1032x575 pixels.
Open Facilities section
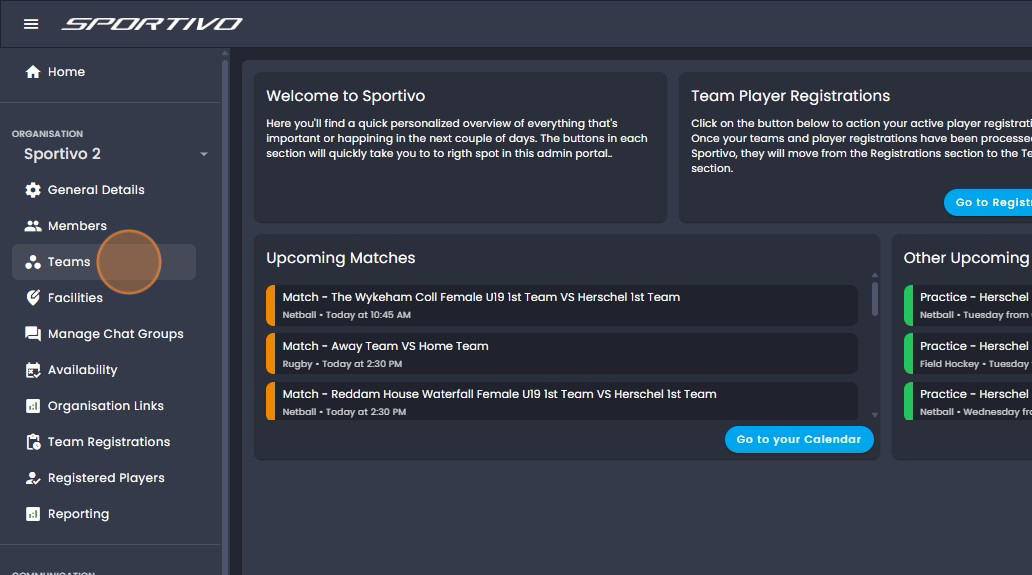click(104, 298)
